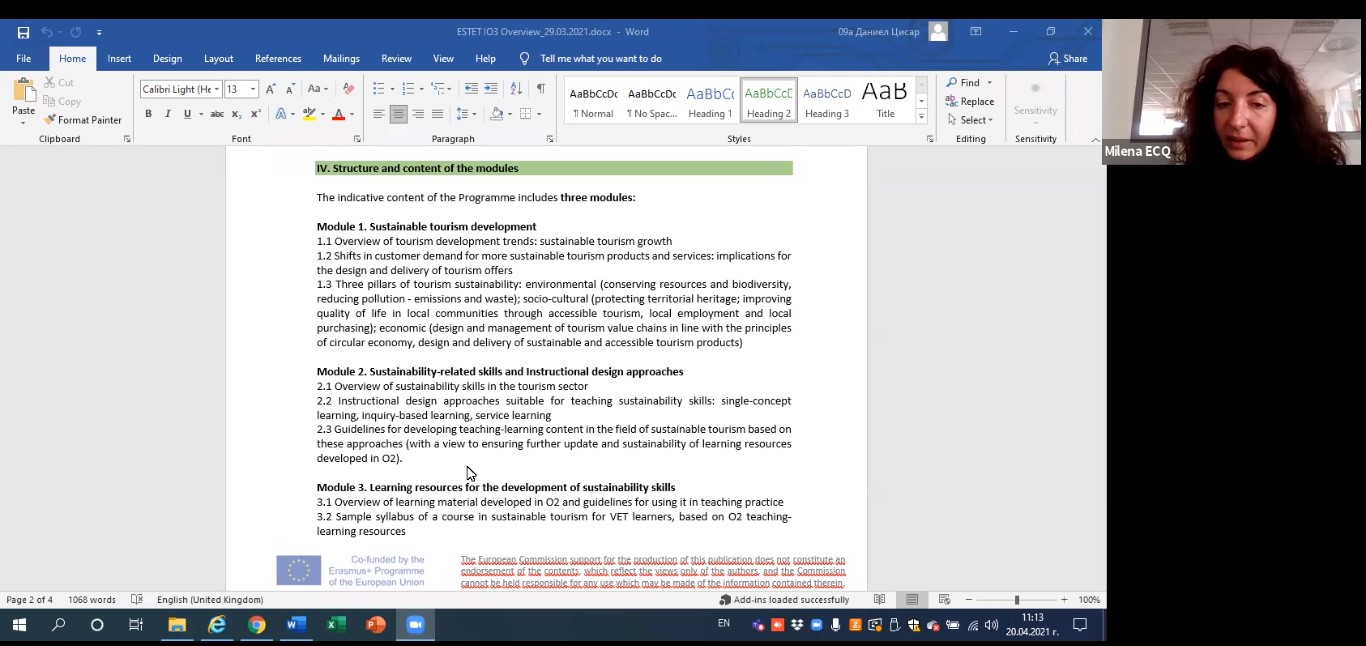Toggle bold formatting
Image resolution: width=1366 pixels, height=646 pixels.
pos(148,114)
